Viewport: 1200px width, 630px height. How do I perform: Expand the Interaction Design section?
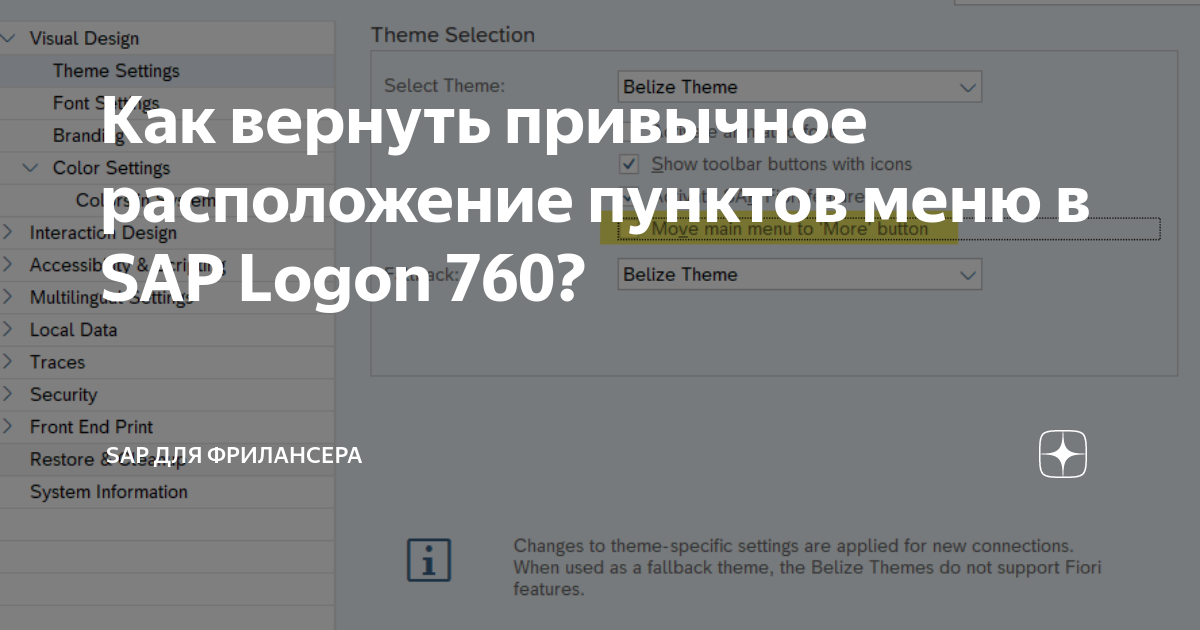click(7, 232)
